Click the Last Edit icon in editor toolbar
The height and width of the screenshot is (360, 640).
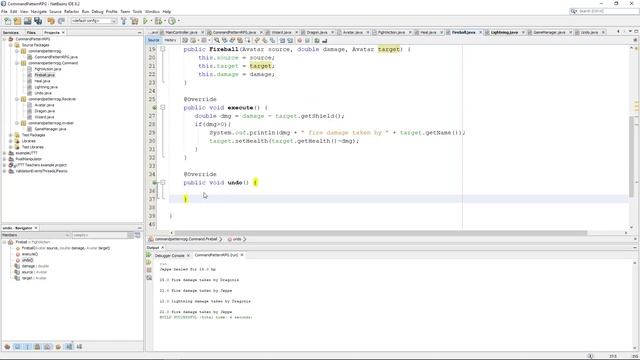tap(185, 40)
